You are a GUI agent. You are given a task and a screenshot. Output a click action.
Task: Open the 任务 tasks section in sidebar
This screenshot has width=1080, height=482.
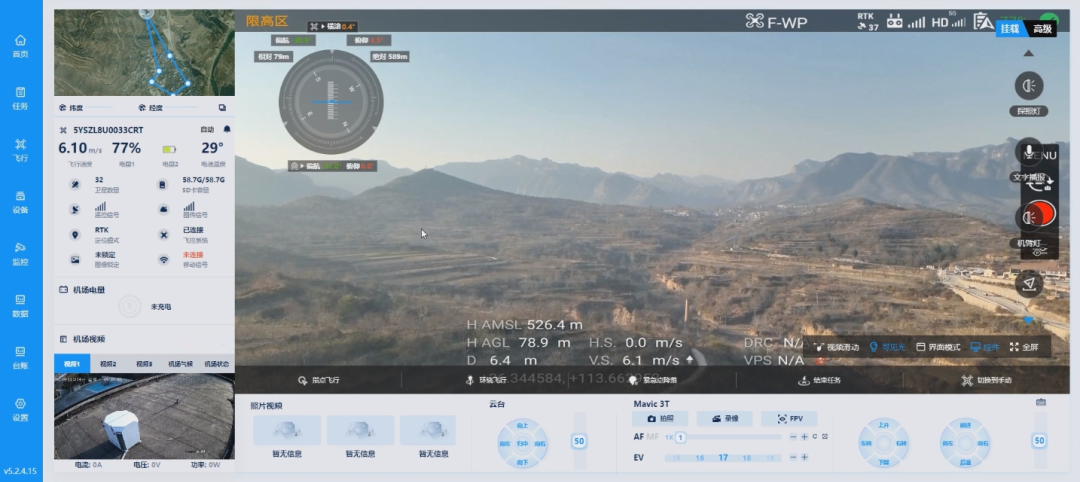(20, 97)
